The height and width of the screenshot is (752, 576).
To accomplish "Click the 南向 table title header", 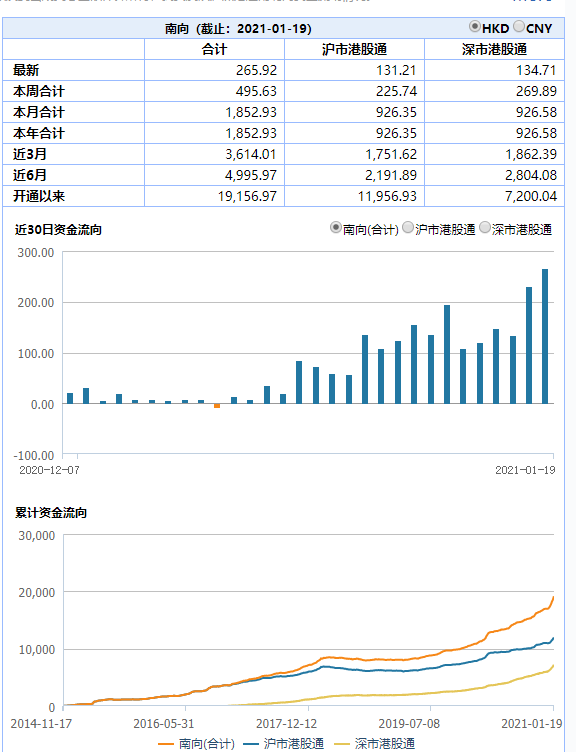I will coord(238,29).
